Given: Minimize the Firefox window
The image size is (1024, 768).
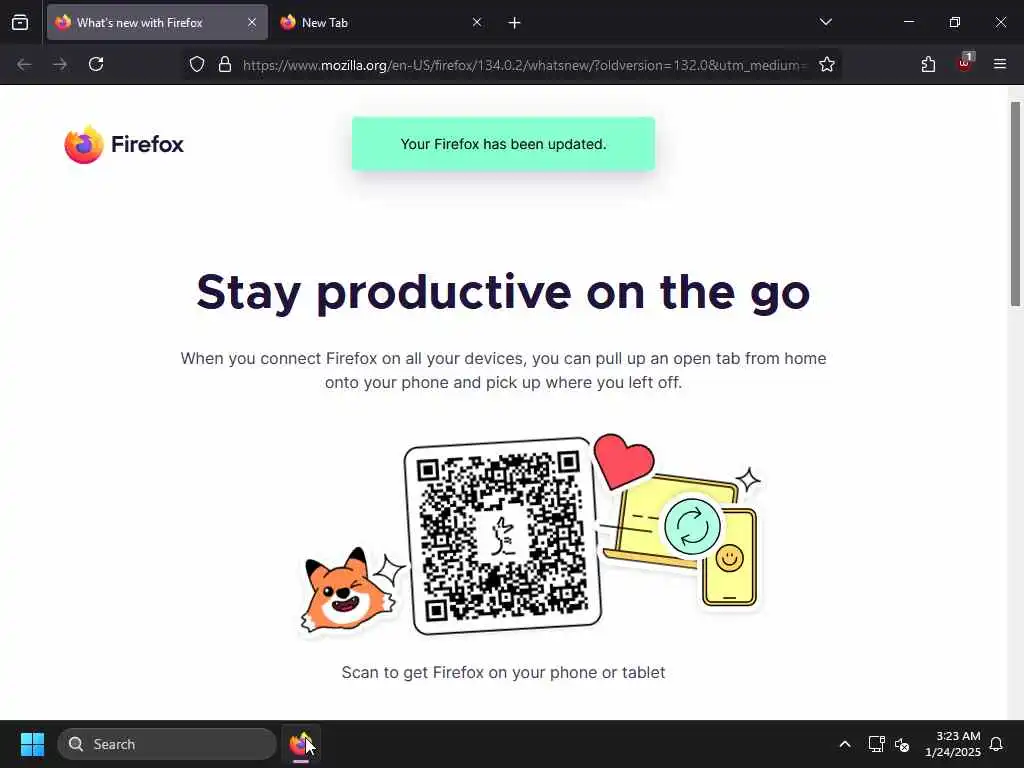Looking at the screenshot, I should click(x=908, y=22).
